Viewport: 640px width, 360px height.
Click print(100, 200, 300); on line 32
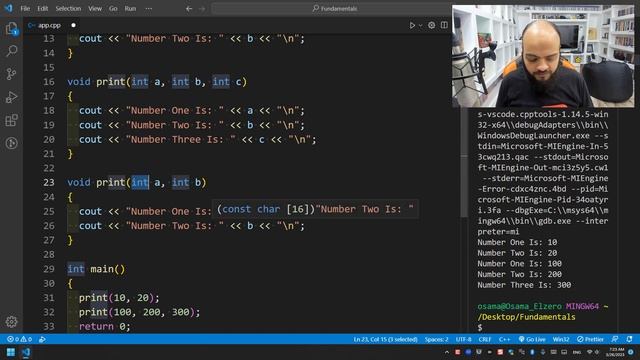point(140,312)
